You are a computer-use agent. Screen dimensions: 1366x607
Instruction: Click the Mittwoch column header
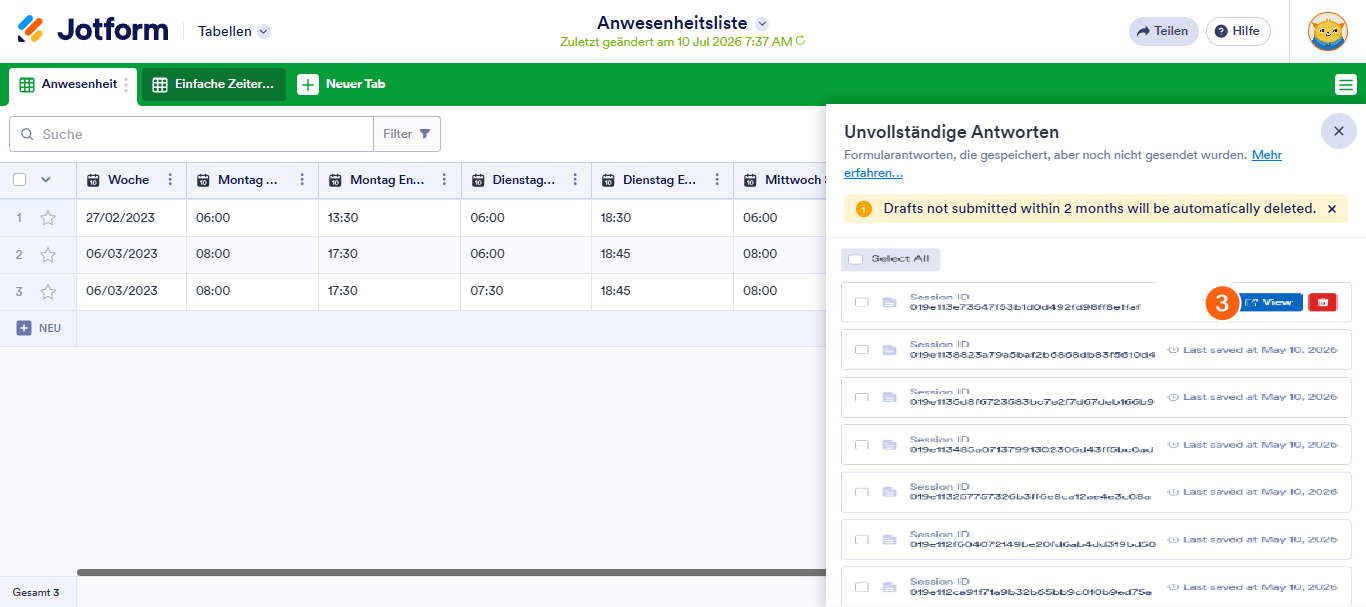tap(781, 180)
